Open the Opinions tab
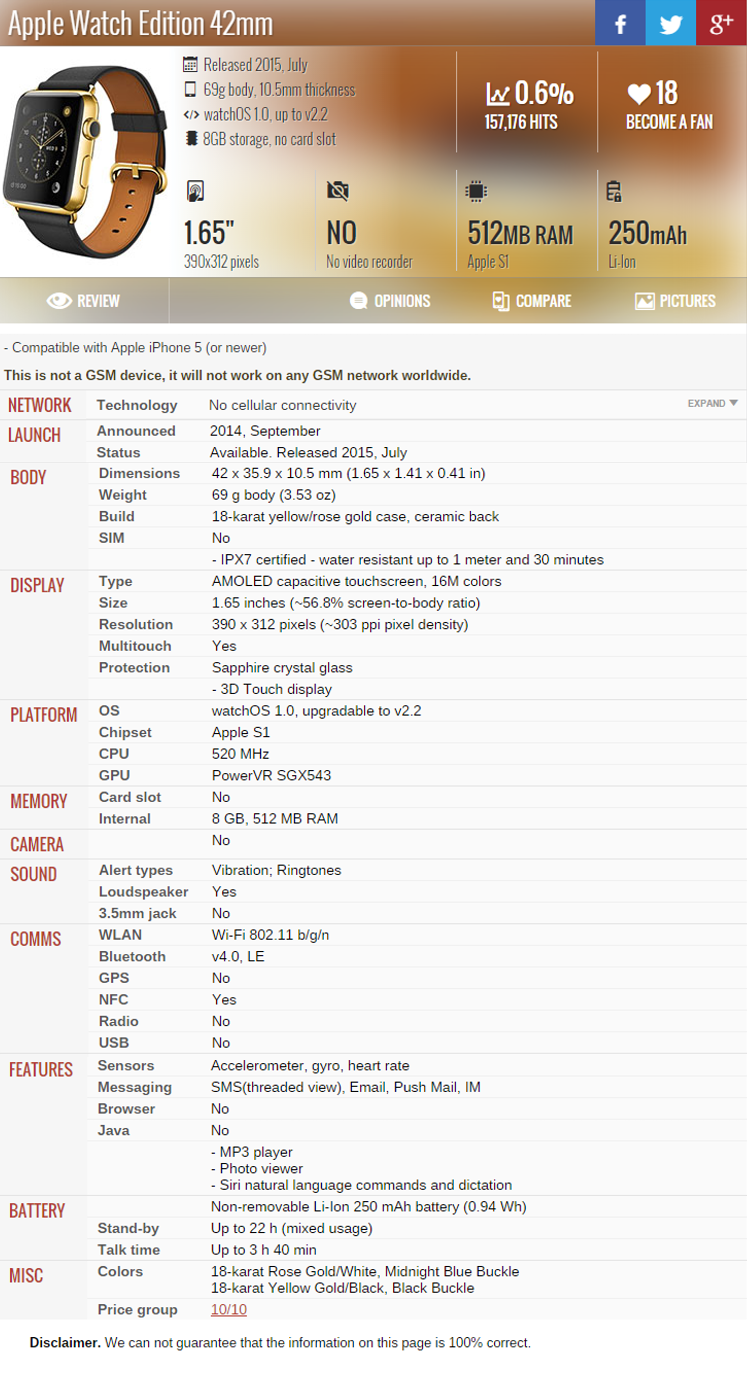This screenshot has width=747, height=1400. 390,301
